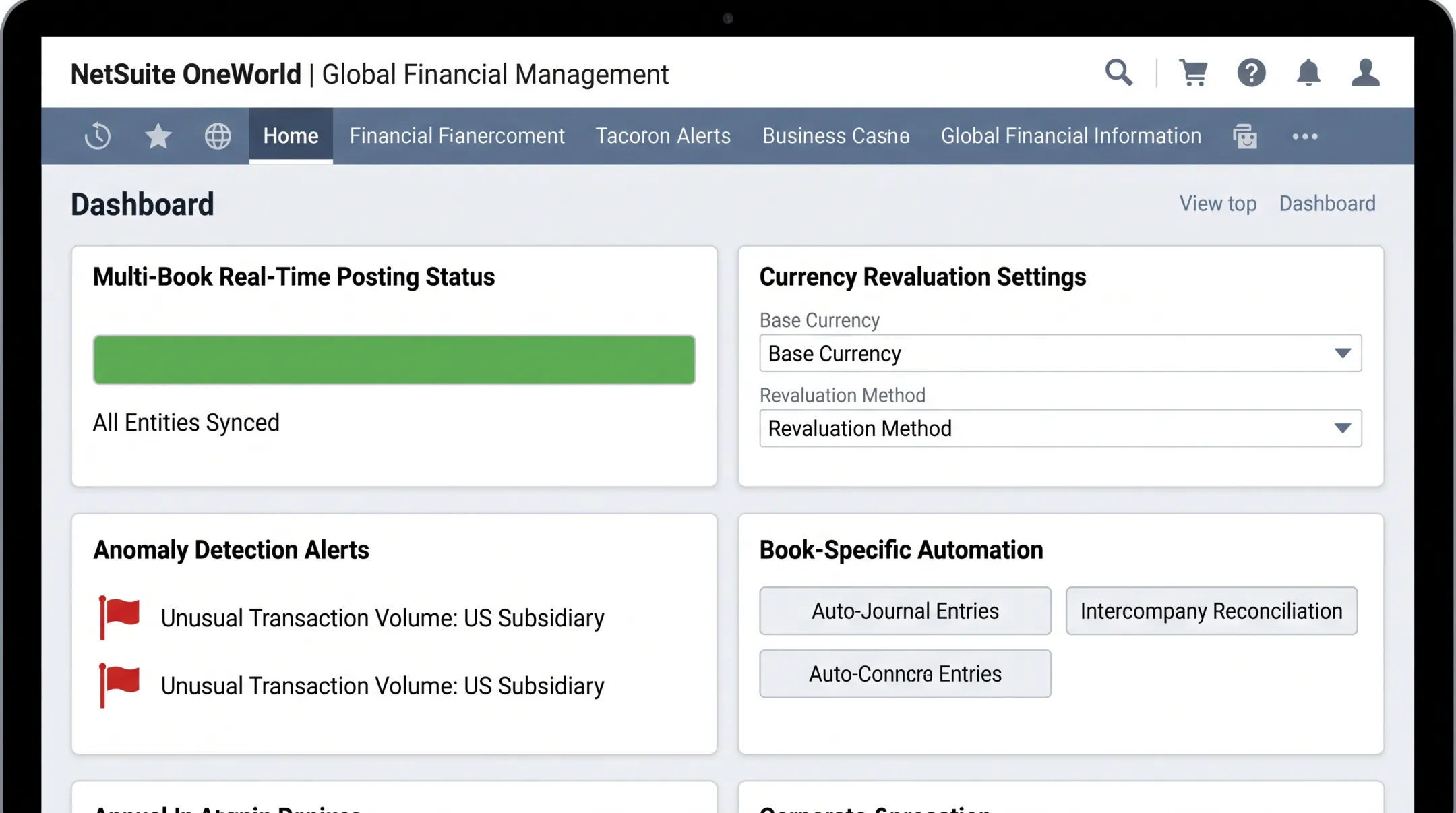The image size is (1456, 813).
Task: Open the search magnifier icon
Action: (1119, 73)
